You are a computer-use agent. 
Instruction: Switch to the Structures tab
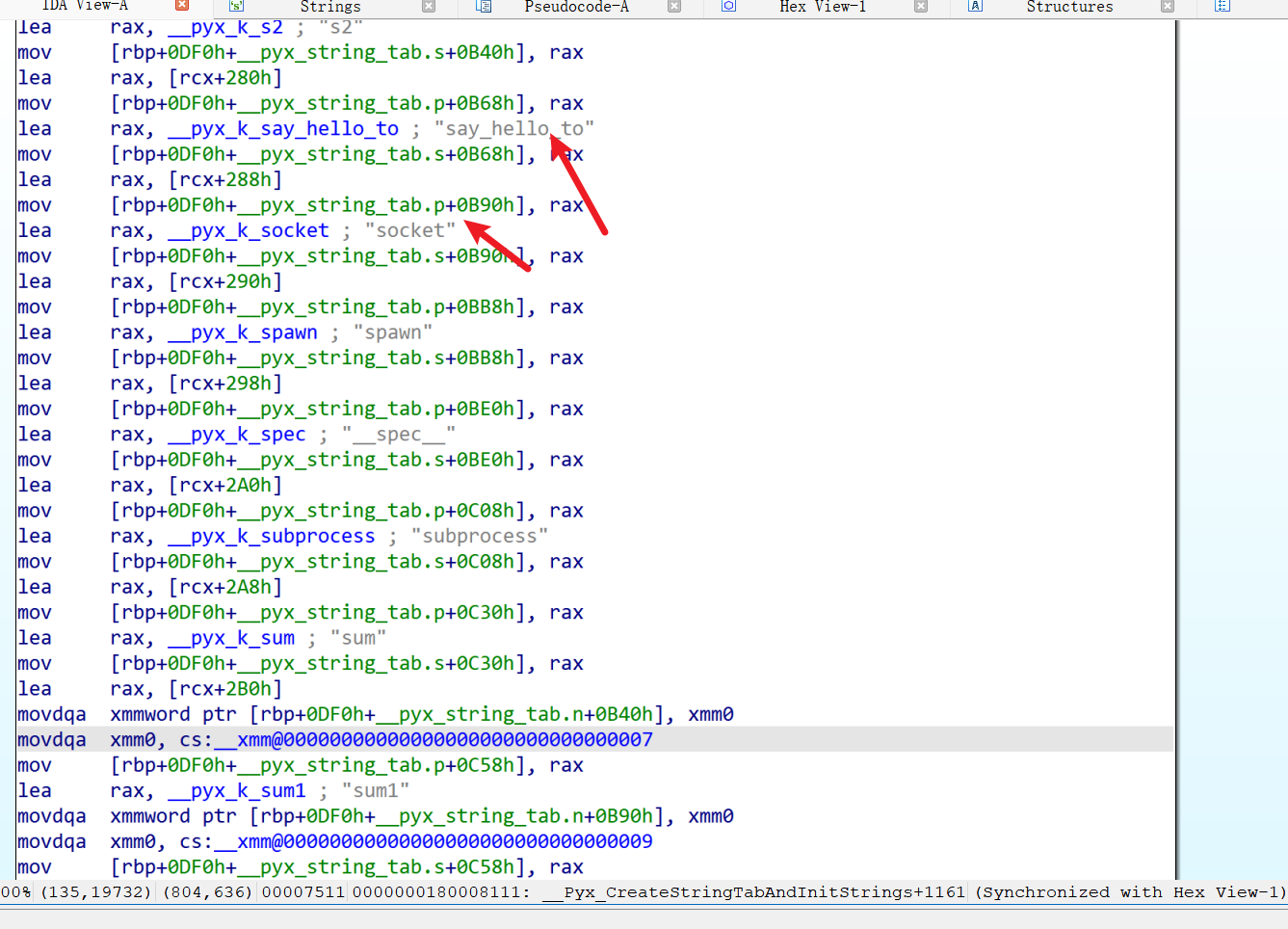[x=1069, y=6]
